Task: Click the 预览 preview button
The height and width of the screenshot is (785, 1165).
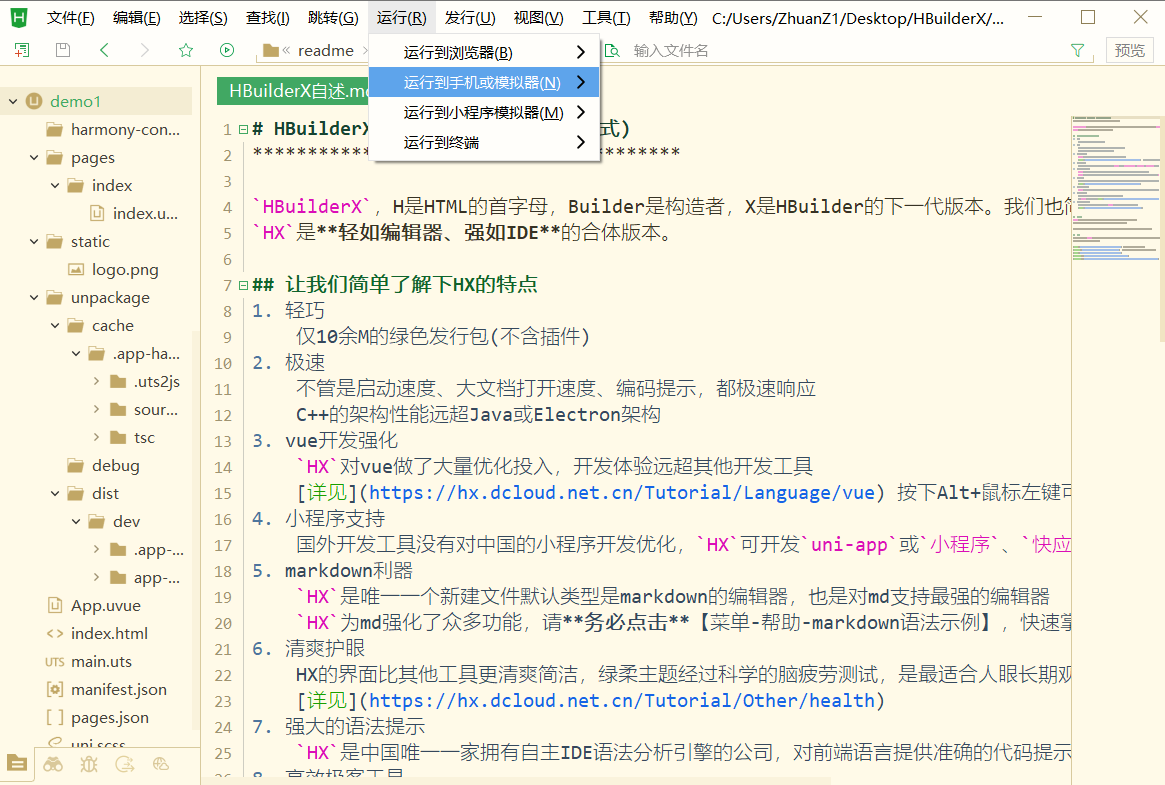Action: click(1129, 50)
